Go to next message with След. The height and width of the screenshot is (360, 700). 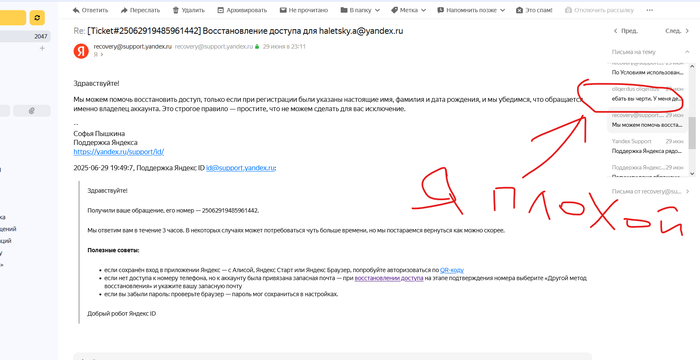[677, 31]
